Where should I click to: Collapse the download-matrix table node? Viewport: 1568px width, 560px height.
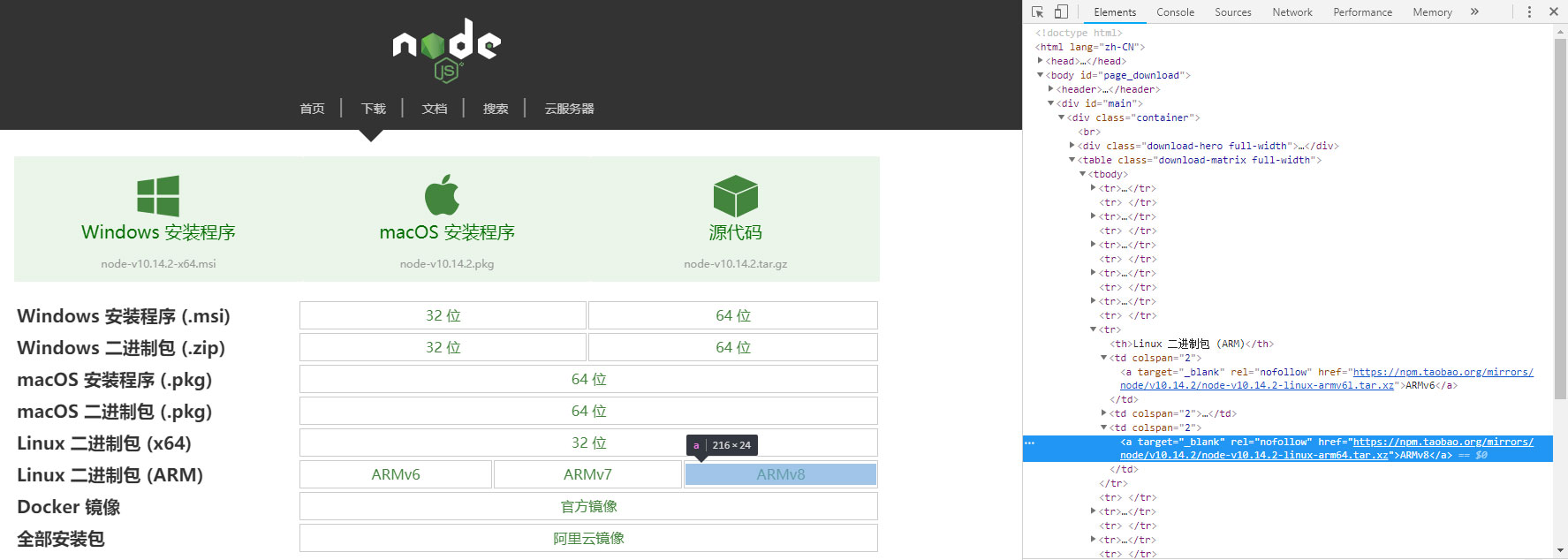coord(1072,160)
